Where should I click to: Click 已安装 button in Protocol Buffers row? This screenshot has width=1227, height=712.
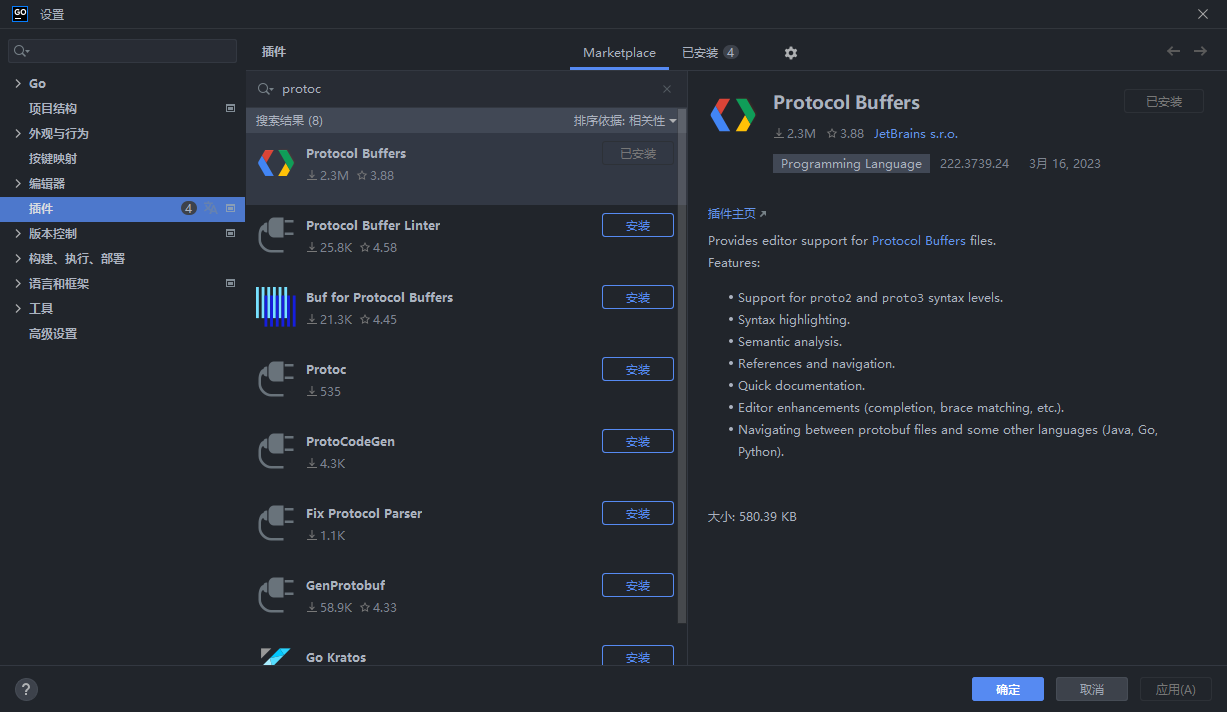[638, 153]
